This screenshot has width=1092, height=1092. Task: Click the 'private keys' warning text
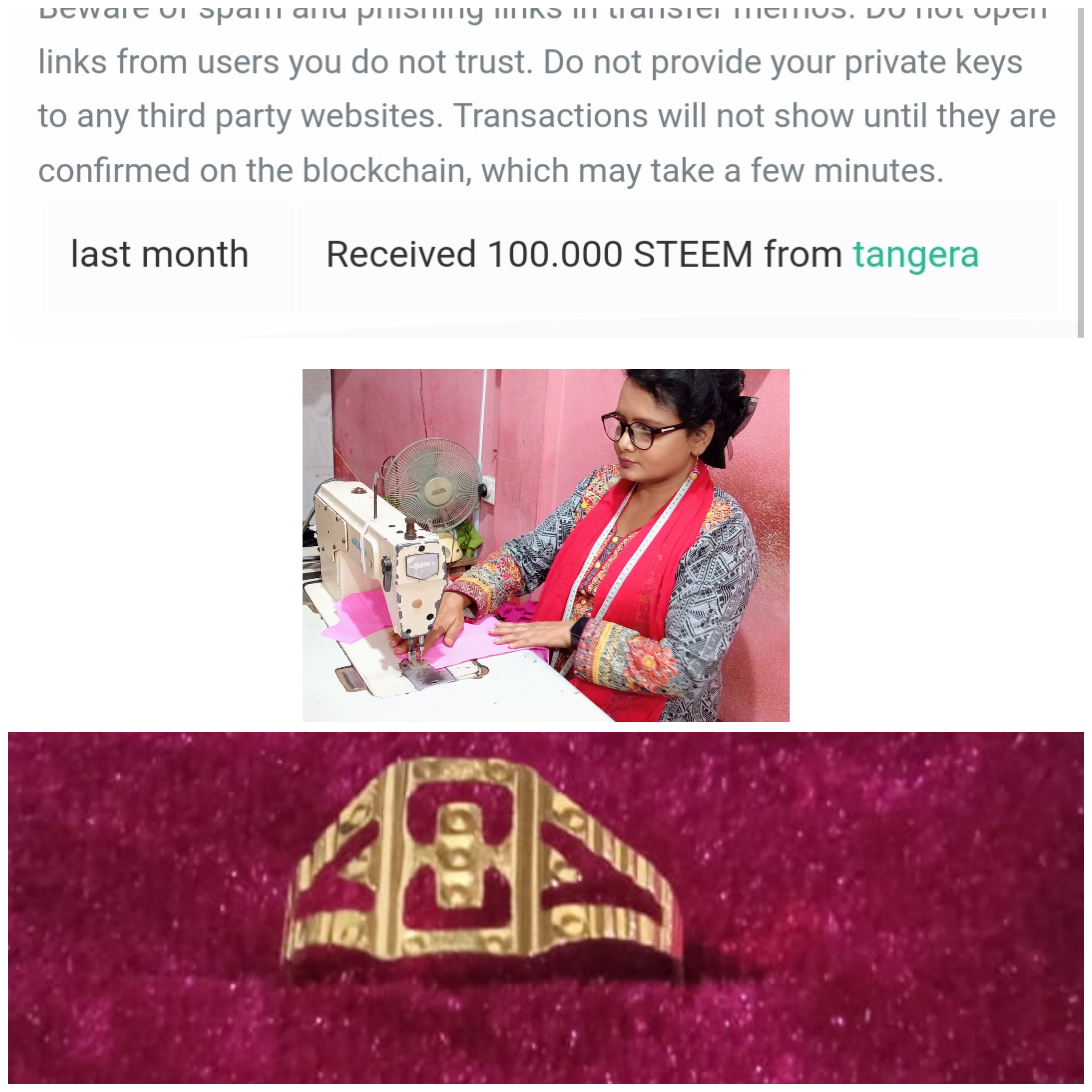click(933, 63)
